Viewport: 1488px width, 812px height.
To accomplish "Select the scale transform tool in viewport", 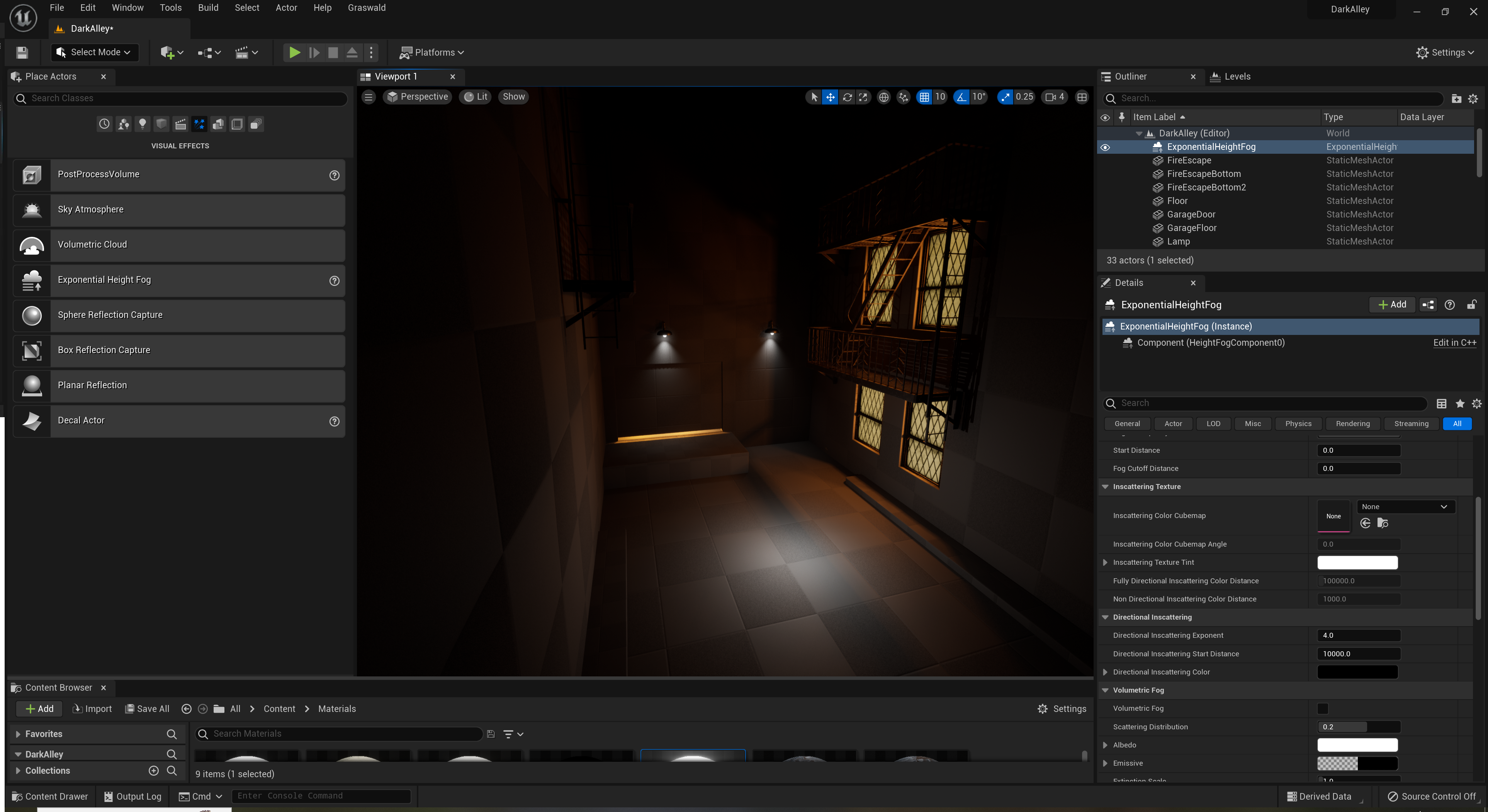I will click(x=863, y=97).
